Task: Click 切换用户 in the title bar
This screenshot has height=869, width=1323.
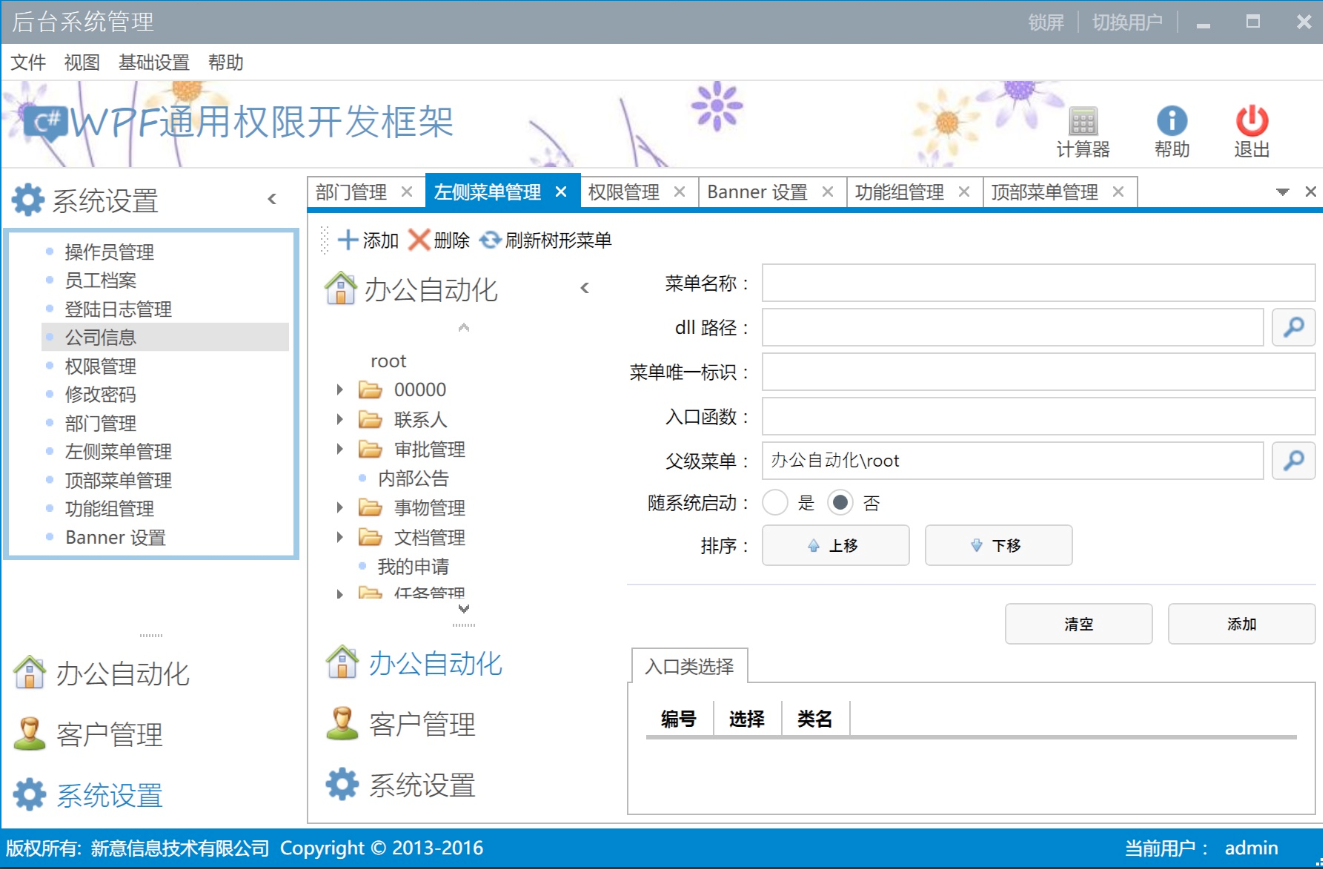Action: tap(1128, 22)
